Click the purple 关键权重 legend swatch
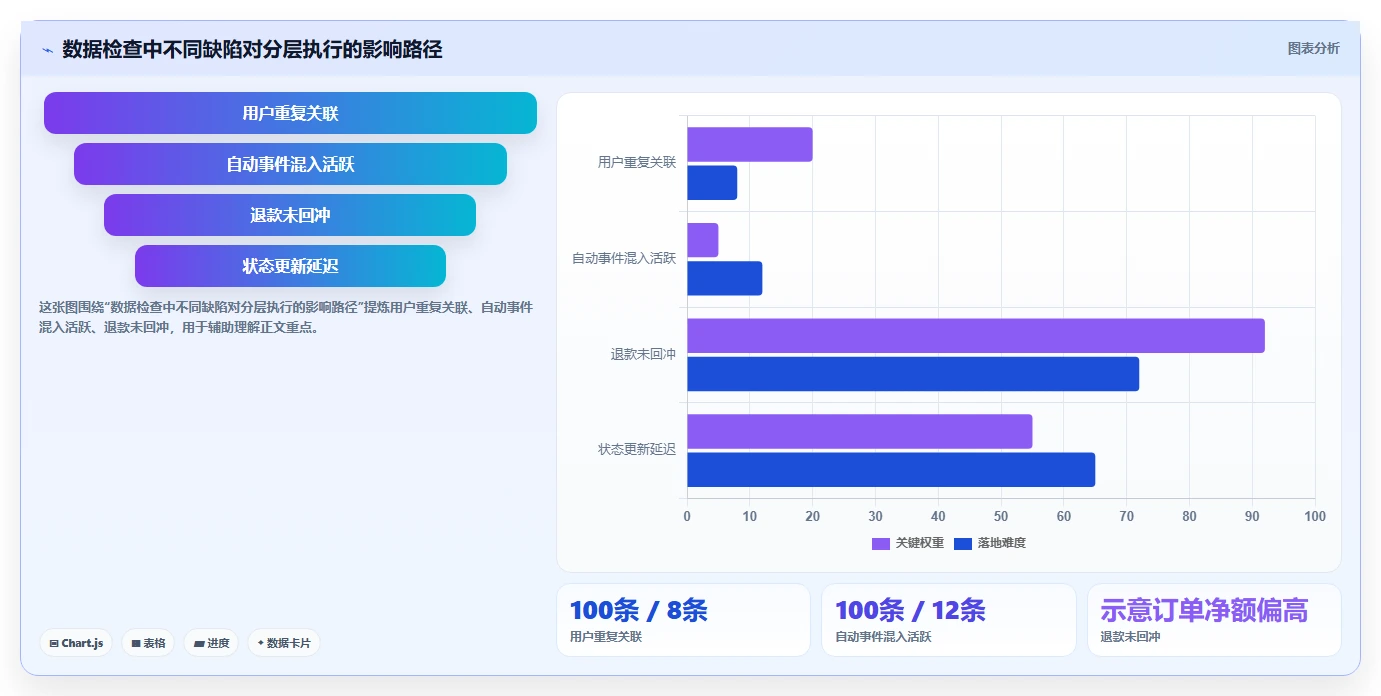The width and height of the screenshot is (1381, 696). 881,544
